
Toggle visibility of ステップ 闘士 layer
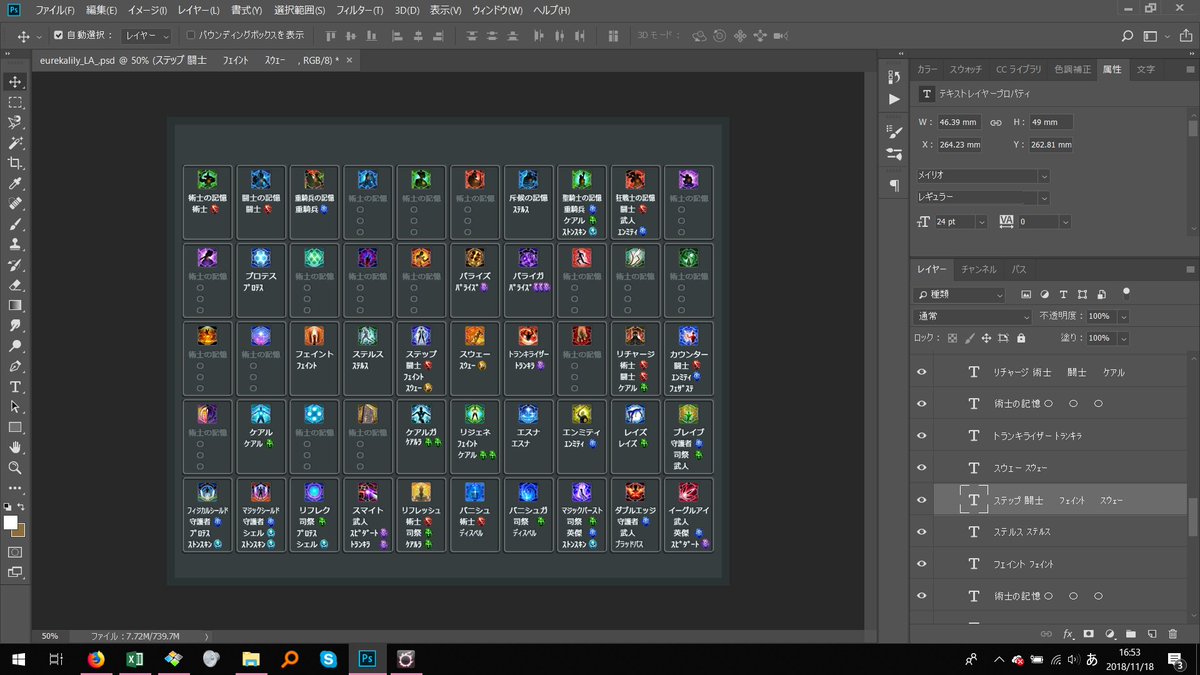pyautogui.click(x=921, y=500)
